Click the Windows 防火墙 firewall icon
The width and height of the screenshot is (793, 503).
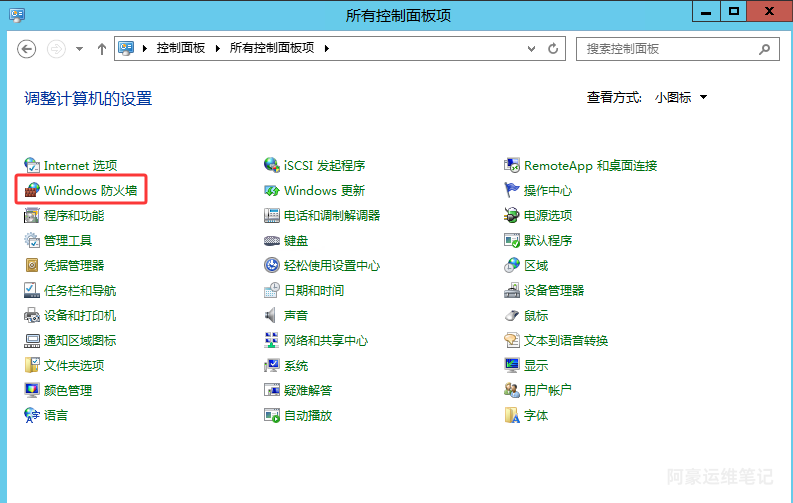32,190
